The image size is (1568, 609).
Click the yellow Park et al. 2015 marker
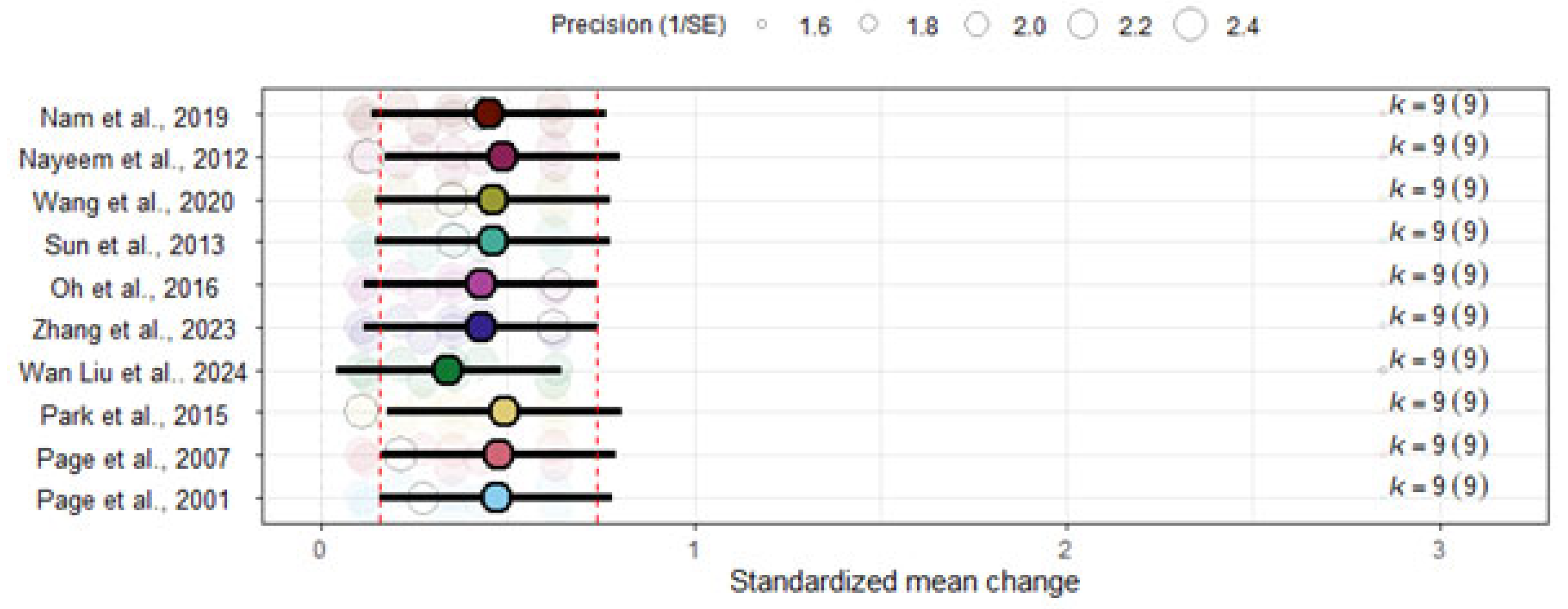click(504, 412)
